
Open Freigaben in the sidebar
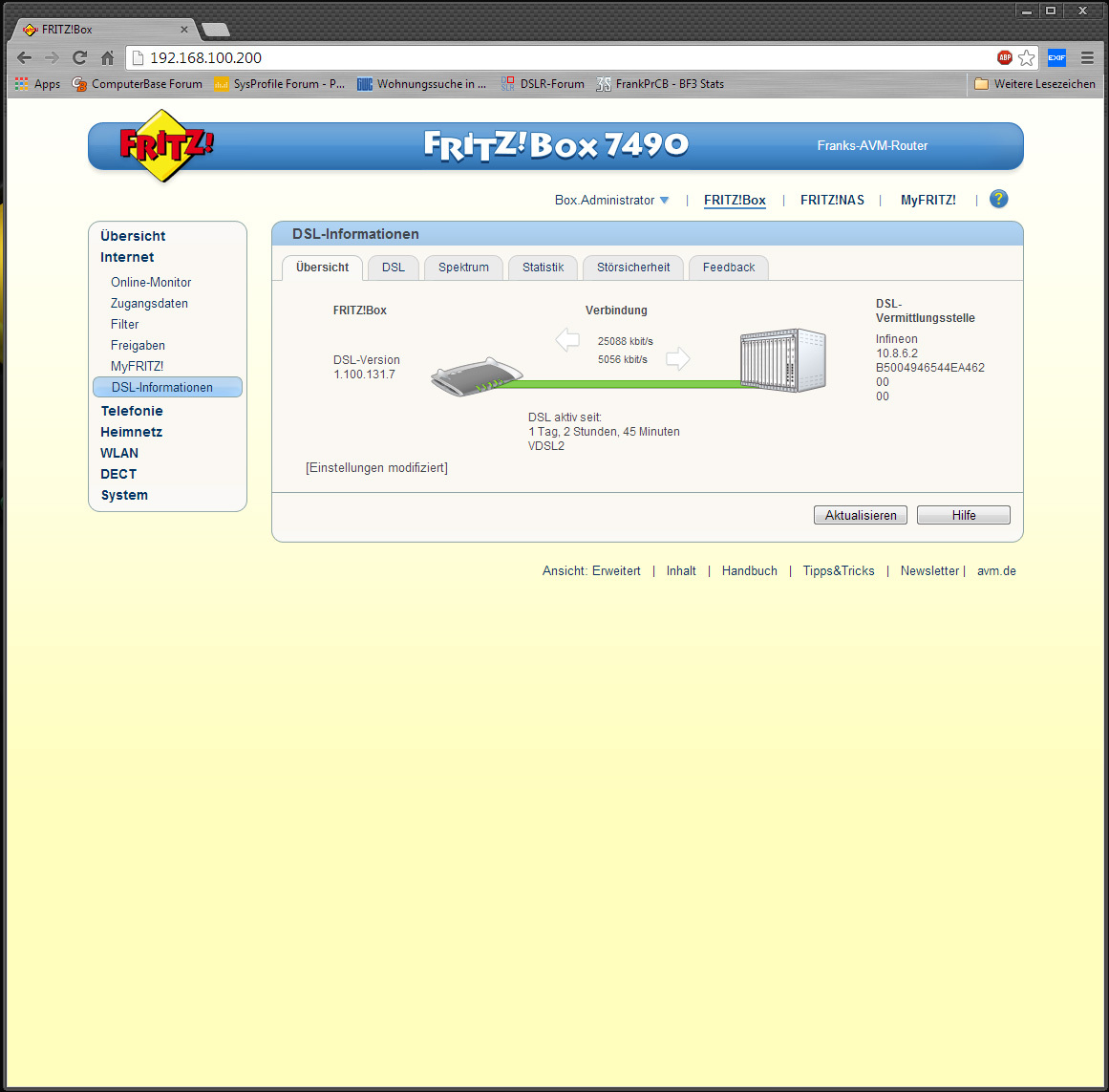pyautogui.click(x=138, y=346)
